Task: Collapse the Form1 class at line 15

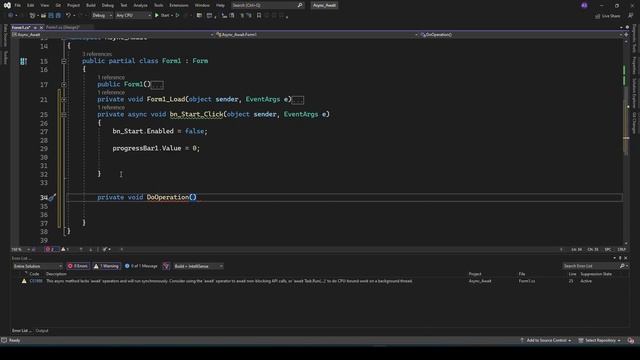Action: [x=64, y=61]
